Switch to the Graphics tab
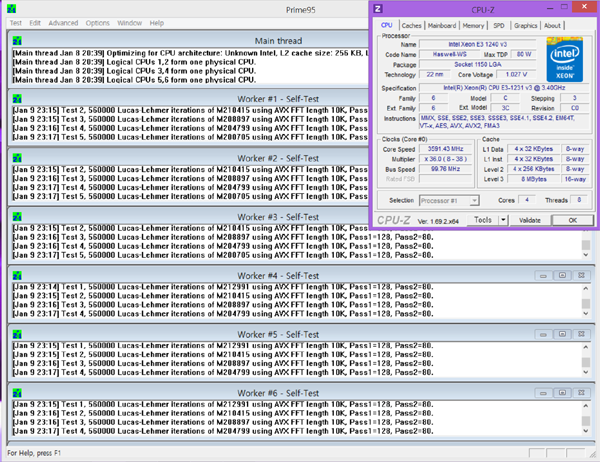Screen dimensions: 600x462 pyautogui.click(x=525, y=26)
